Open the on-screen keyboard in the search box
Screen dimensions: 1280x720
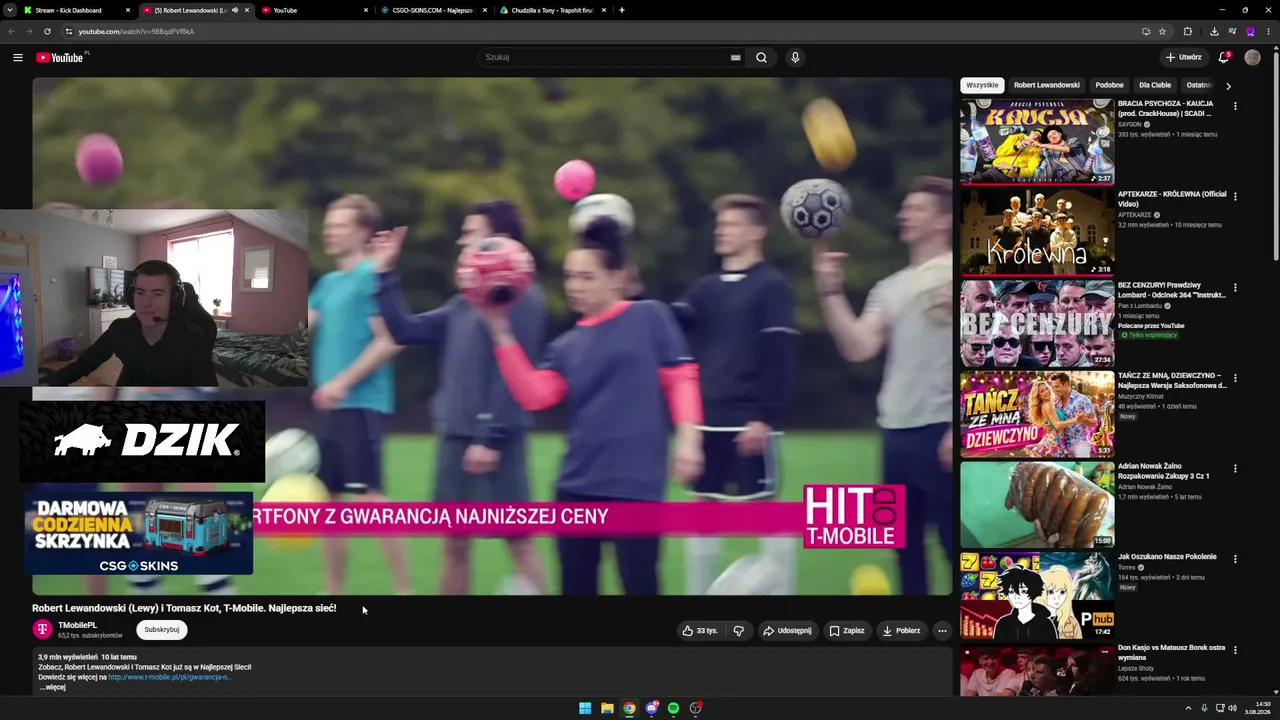(x=735, y=58)
